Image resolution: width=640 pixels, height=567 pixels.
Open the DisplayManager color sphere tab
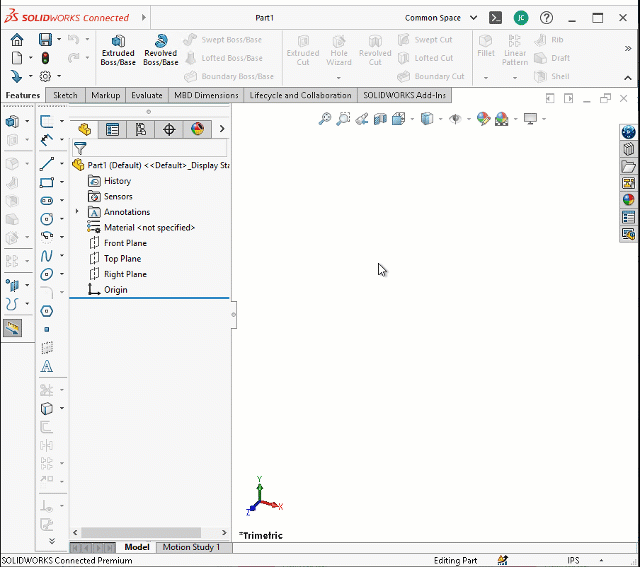point(197,129)
